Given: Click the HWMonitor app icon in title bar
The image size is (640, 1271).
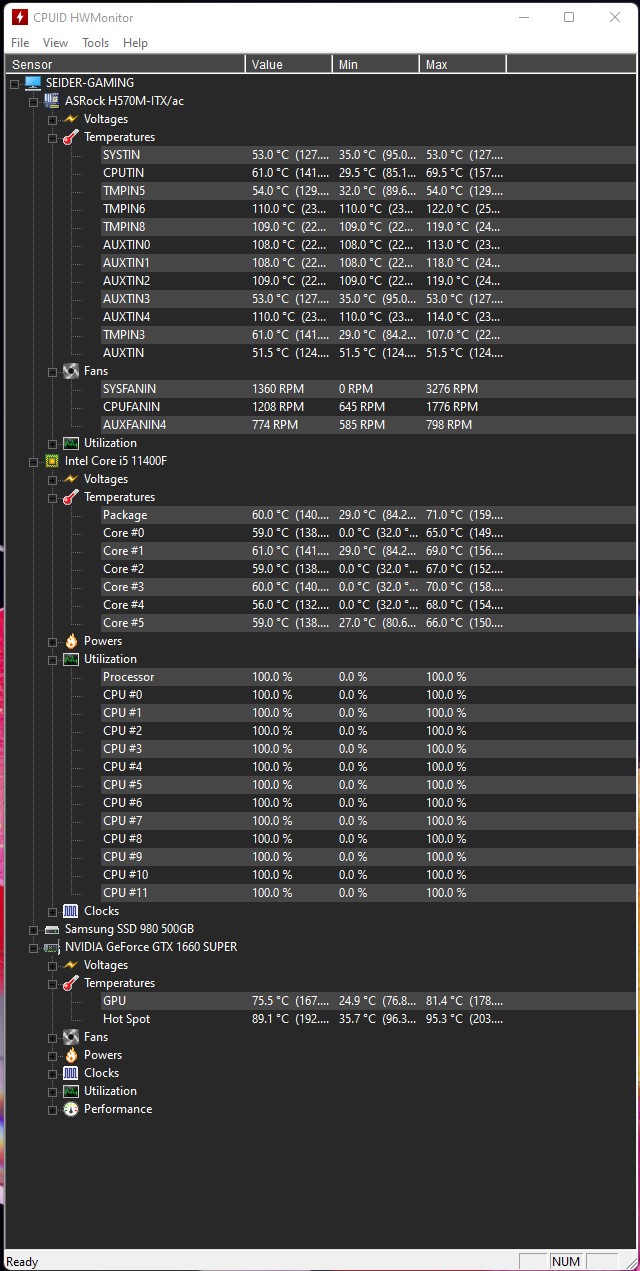Looking at the screenshot, I should click(19, 18).
